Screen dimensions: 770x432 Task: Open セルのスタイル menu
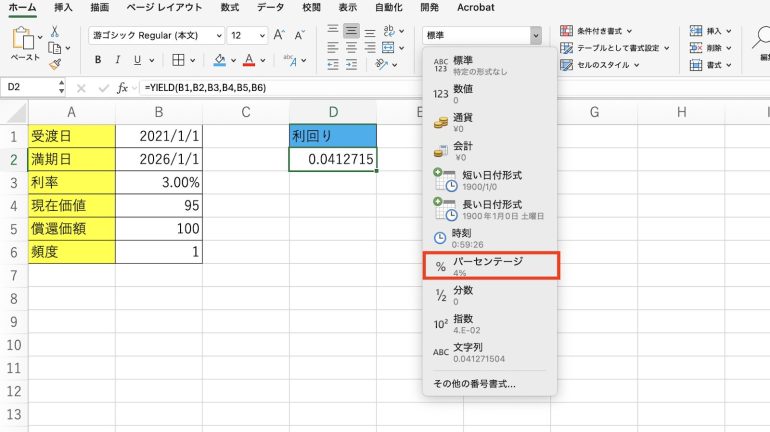(x=599, y=65)
